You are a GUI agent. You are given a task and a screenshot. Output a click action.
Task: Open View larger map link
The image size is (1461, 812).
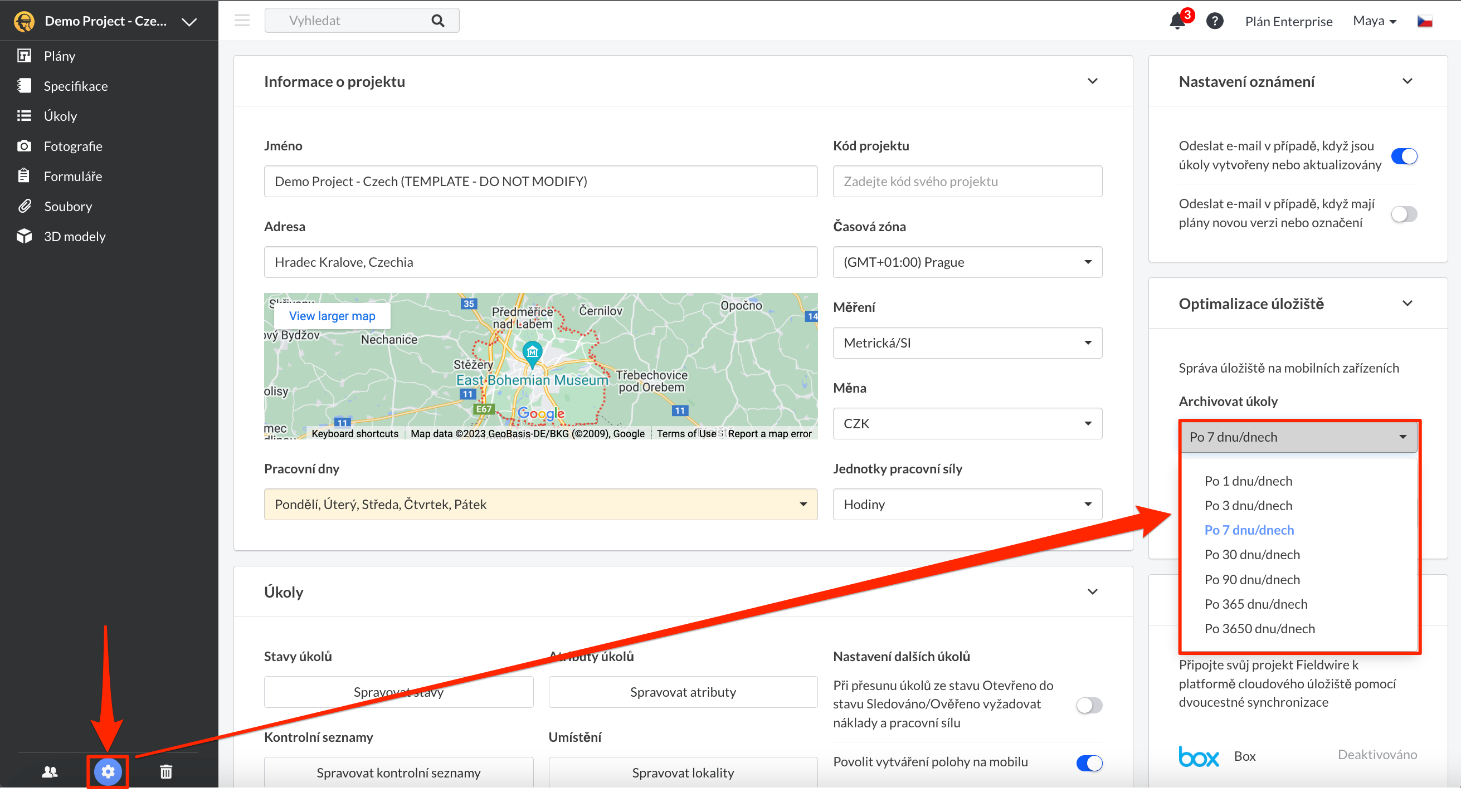332,316
